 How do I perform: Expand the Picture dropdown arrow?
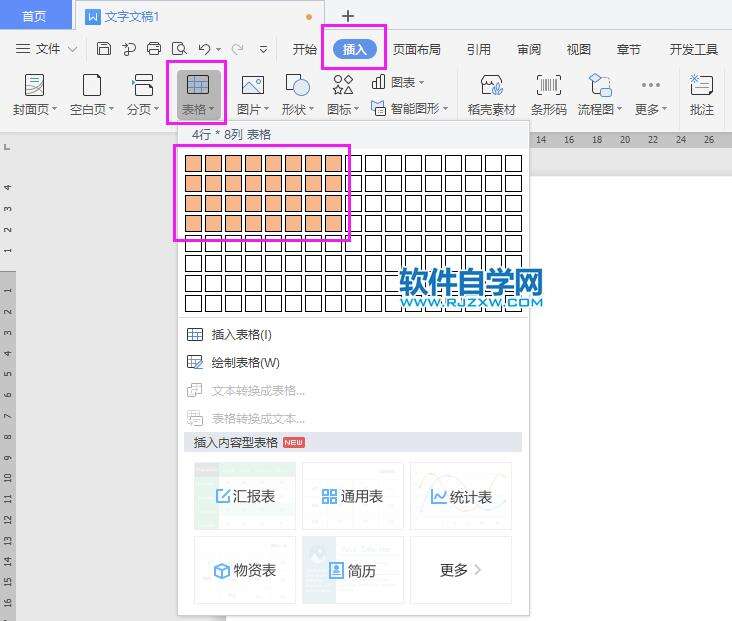click(x=267, y=109)
